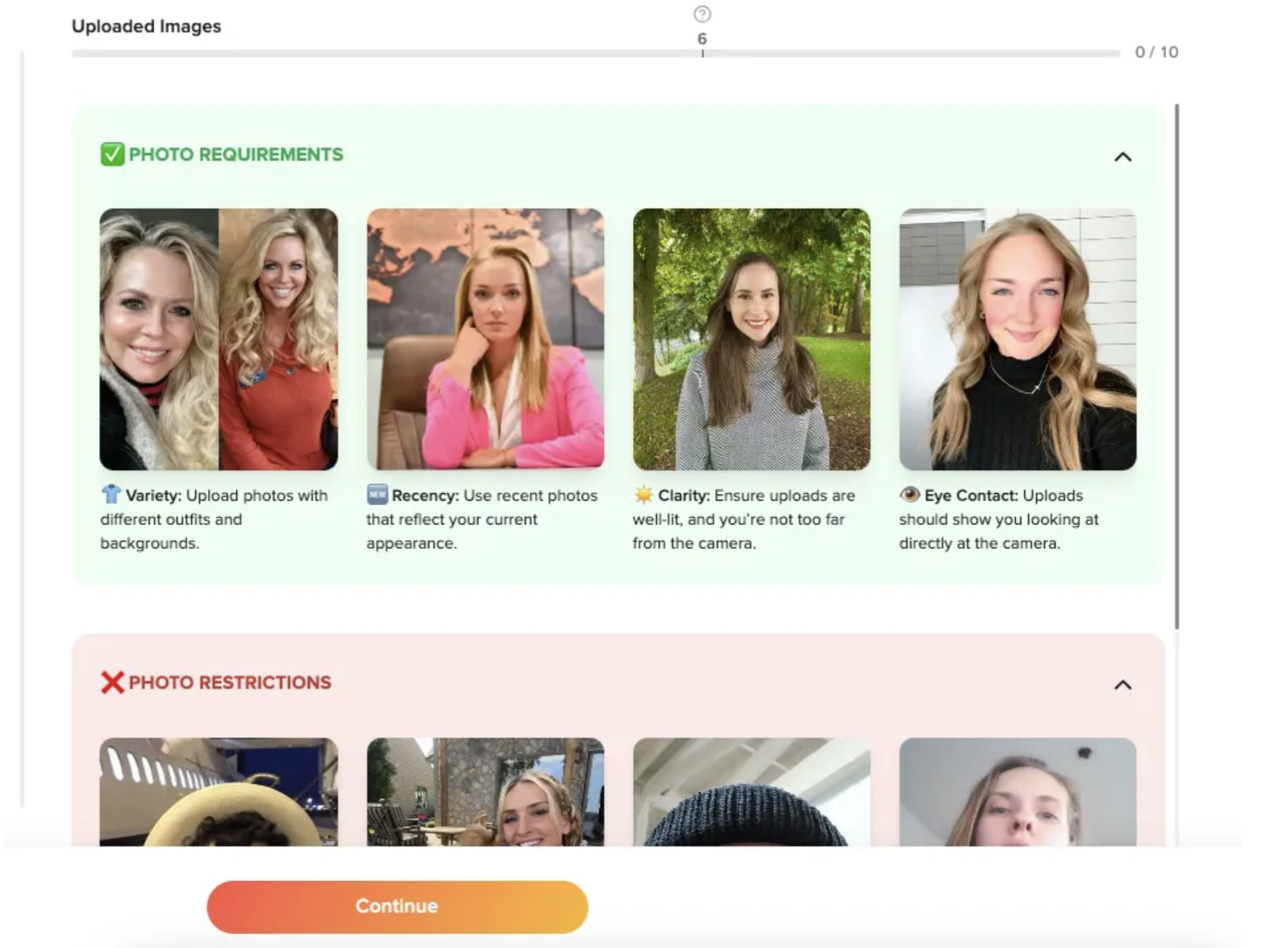Click the PHOTO RESTRICTIONS title text
The height and width of the screenshot is (948, 1288).
(230, 682)
